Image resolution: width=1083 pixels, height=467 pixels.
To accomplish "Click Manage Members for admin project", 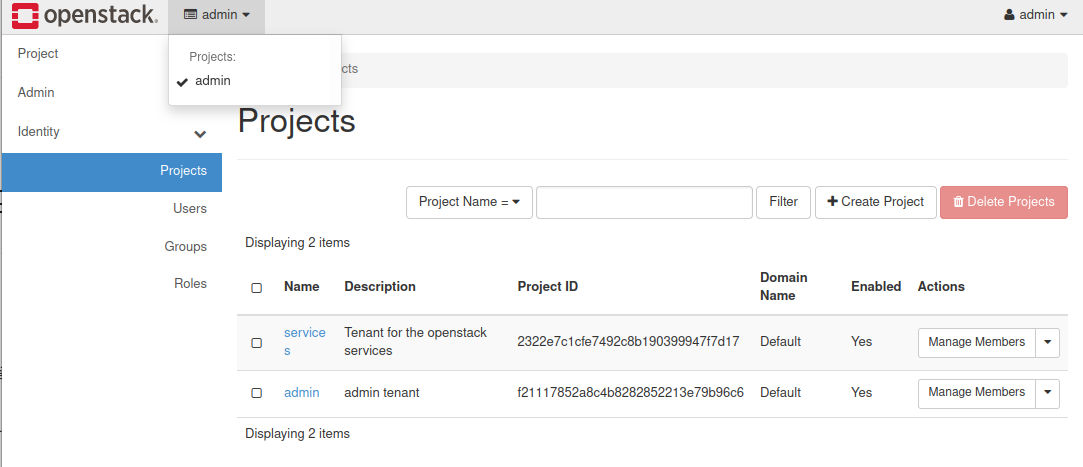I will pos(977,393).
